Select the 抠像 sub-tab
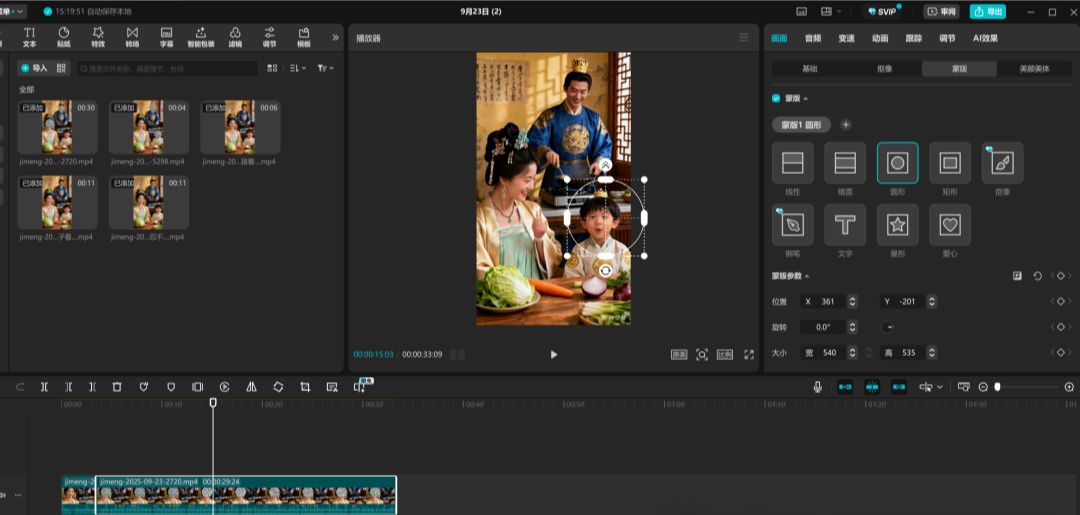1080x515 pixels. coord(884,69)
